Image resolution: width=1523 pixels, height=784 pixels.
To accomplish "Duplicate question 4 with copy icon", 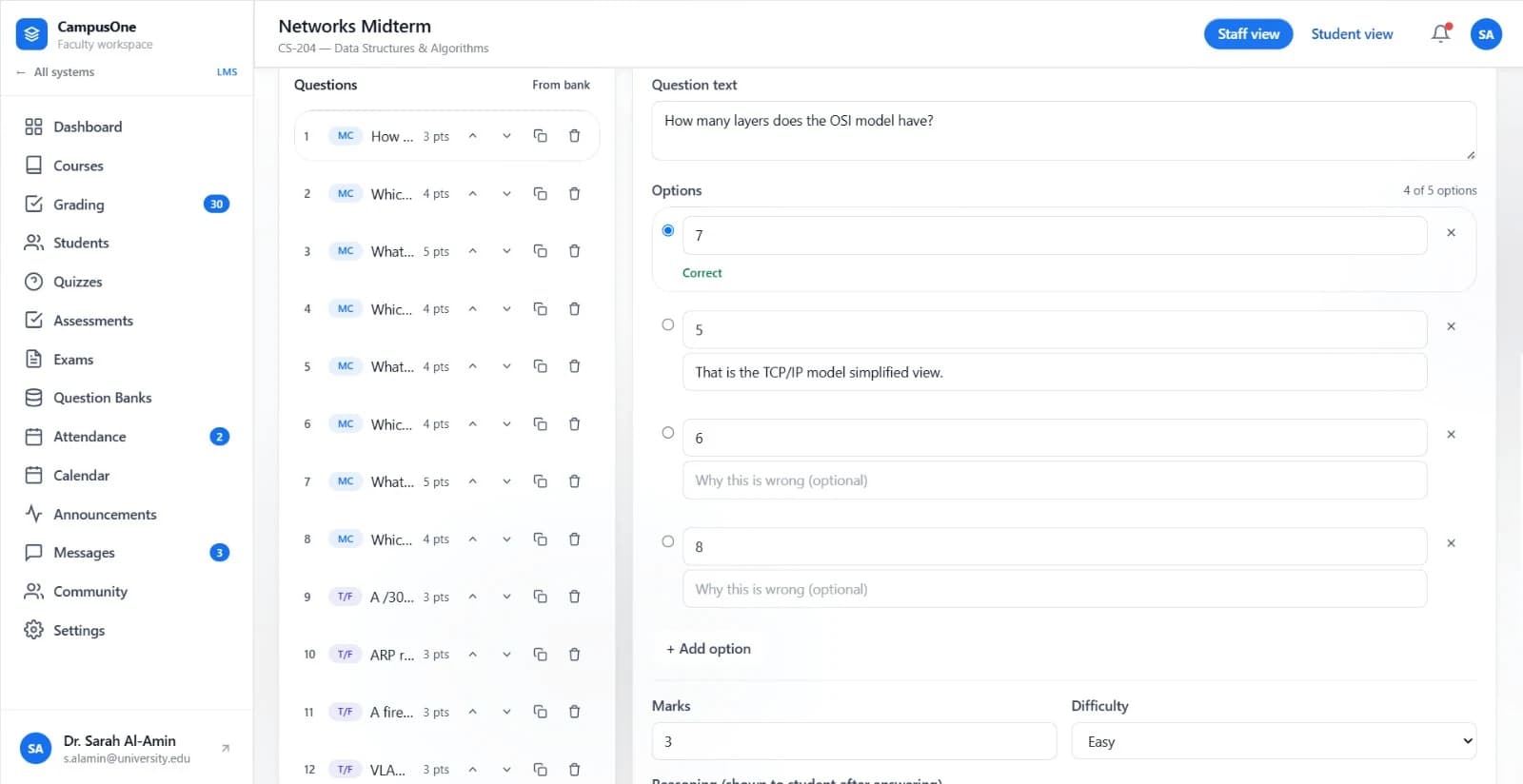I will coord(540,308).
